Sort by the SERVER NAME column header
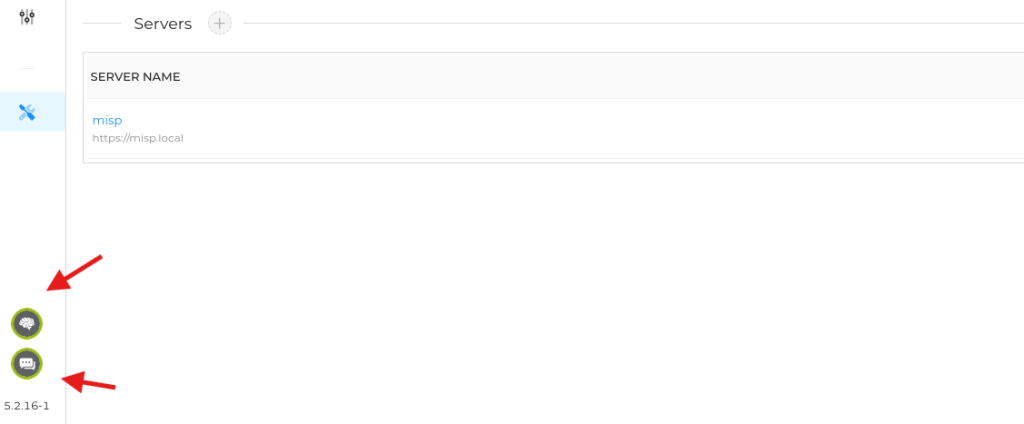This screenshot has width=1024, height=424. click(135, 77)
